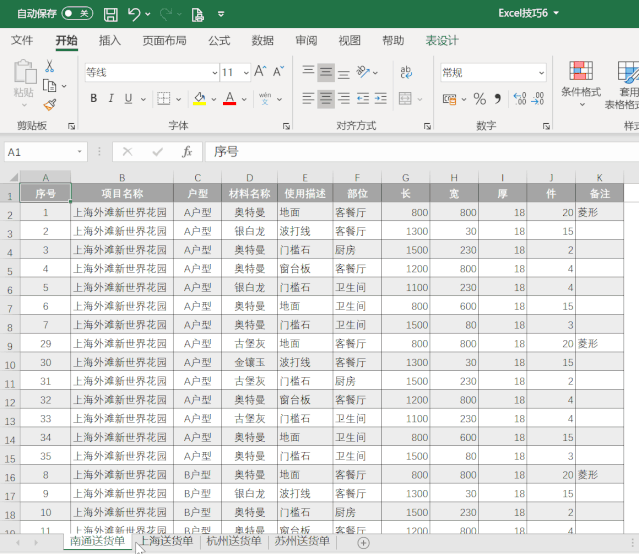This screenshot has width=639, height=554.
Task: Click the Undo arrow icon
Action: (134, 14)
